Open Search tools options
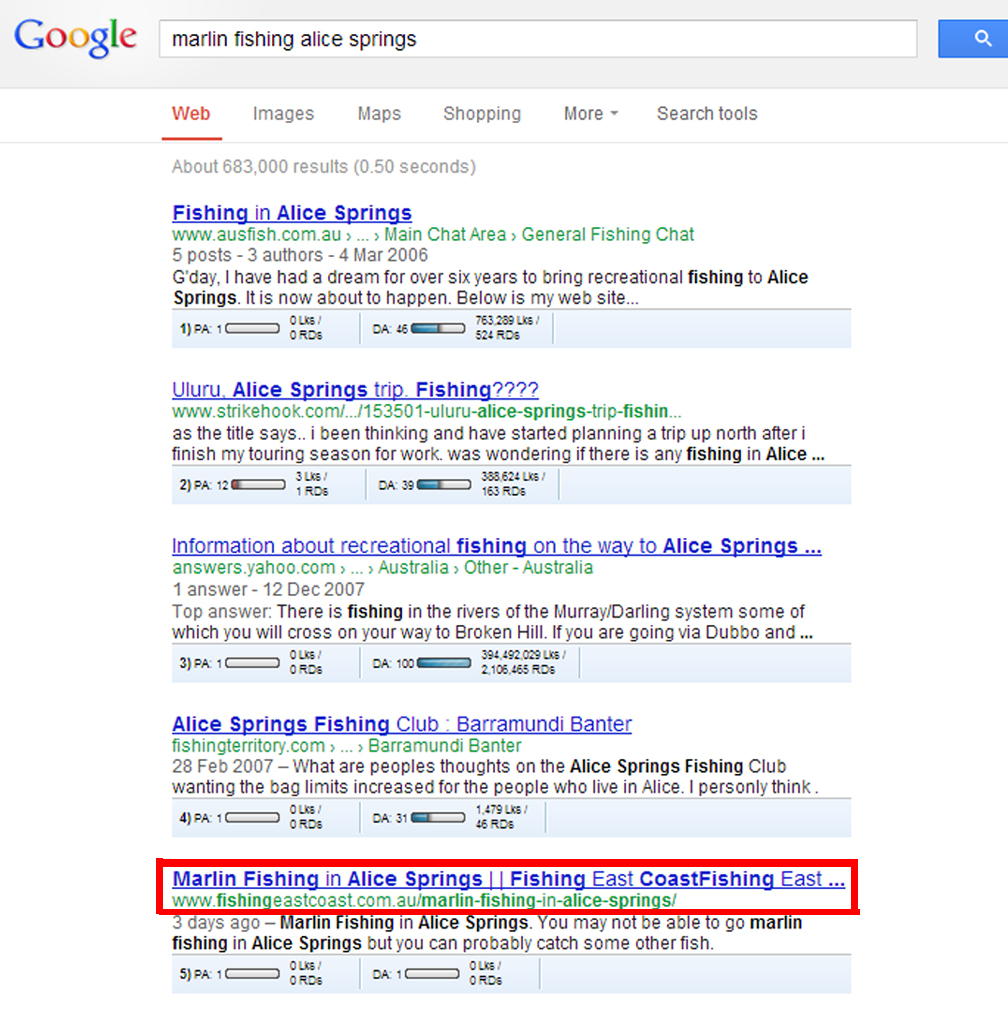Image resolution: width=1008 pixels, height=1016 pixels. (707, 114)
